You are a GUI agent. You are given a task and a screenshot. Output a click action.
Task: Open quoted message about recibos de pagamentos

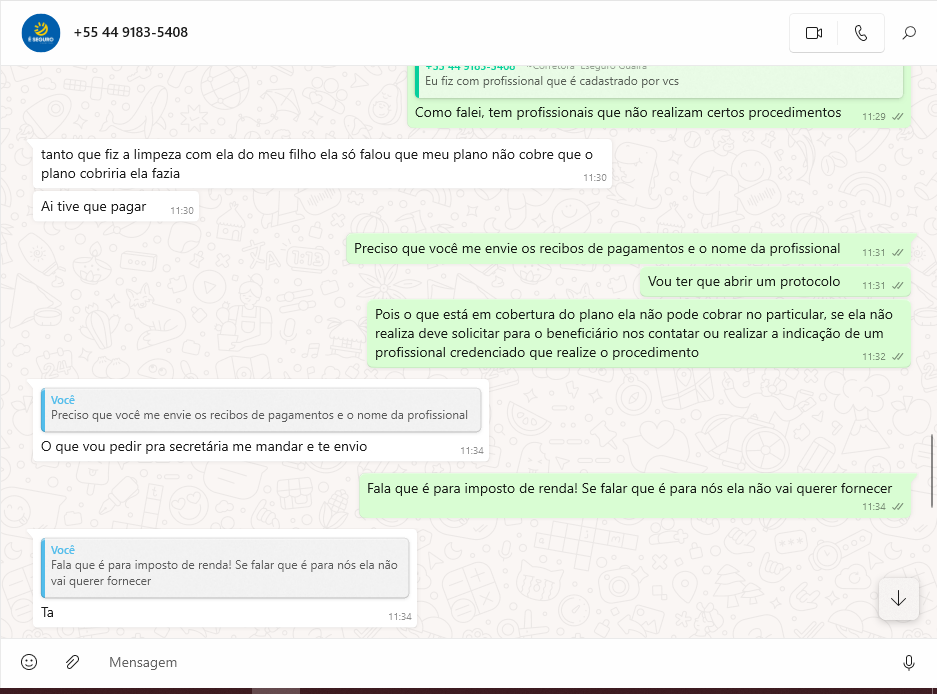pyautogui.click(x=261, y=409)
